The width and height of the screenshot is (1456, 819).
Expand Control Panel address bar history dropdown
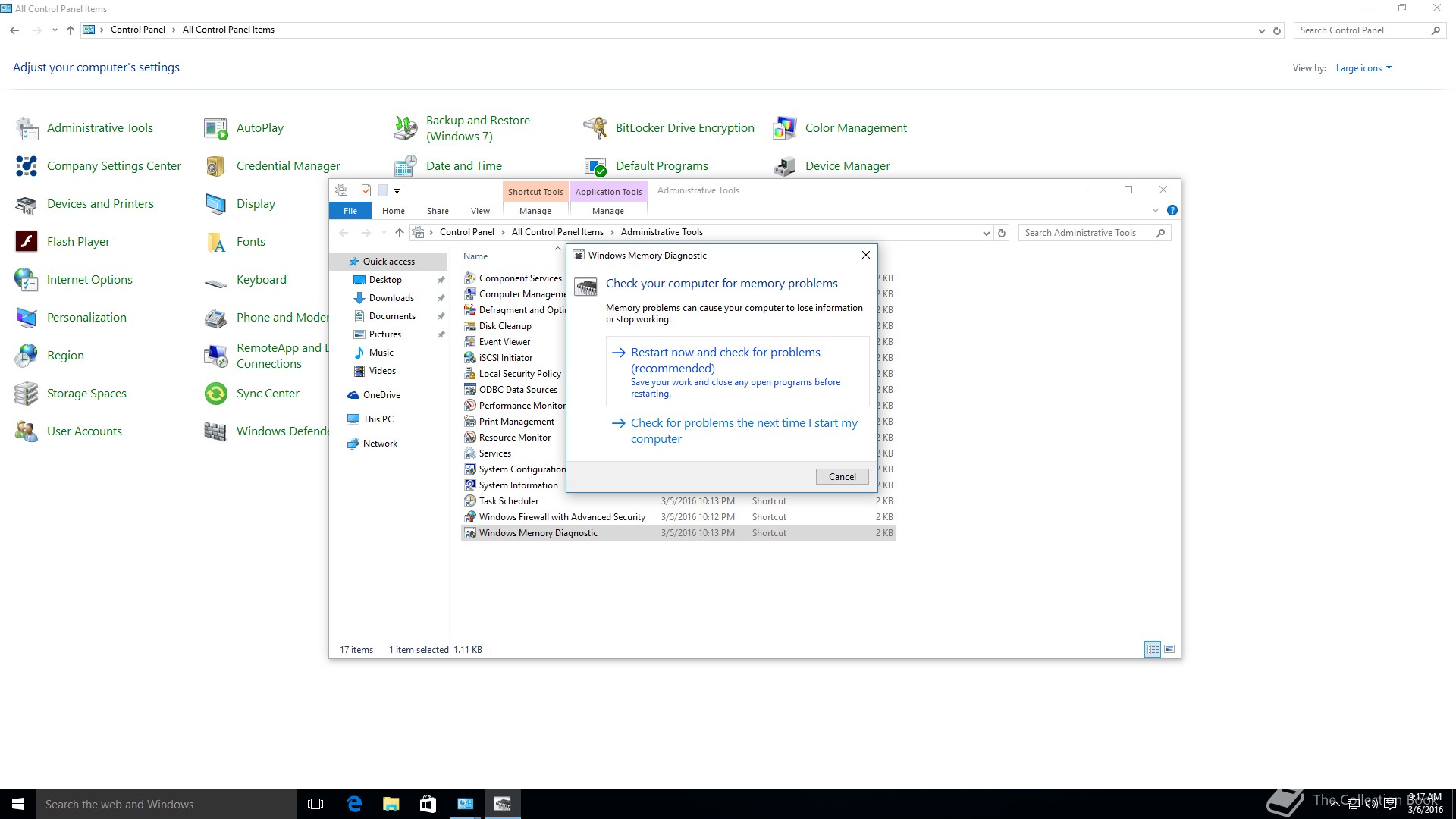(x=1261, y=31)
